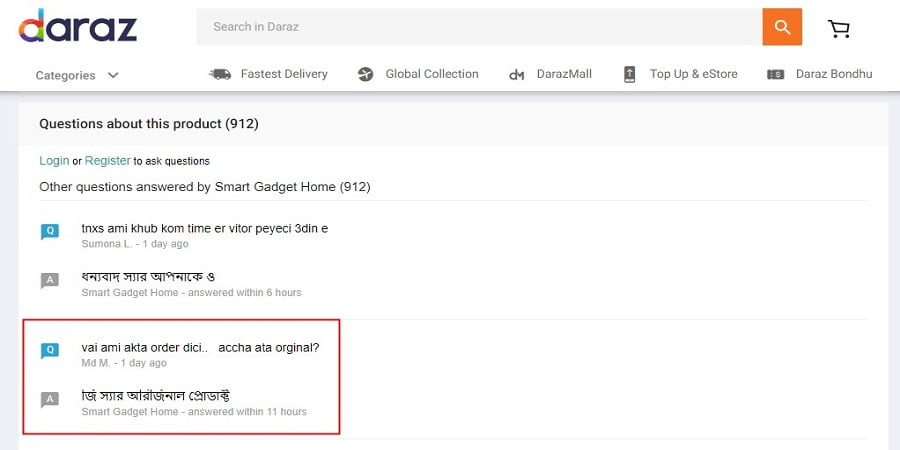This screenshot has height=450, width=900.
Task: Click the Global Collection plane icon
Action: coord(365,74)
